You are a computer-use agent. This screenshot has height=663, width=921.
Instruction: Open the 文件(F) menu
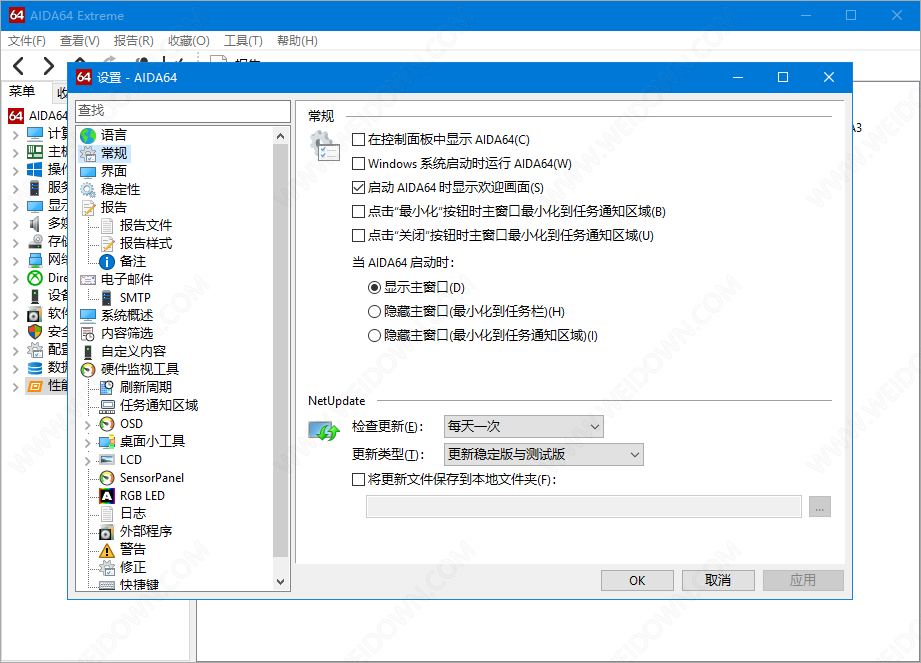pyautogui.click(x=26, y=41)
